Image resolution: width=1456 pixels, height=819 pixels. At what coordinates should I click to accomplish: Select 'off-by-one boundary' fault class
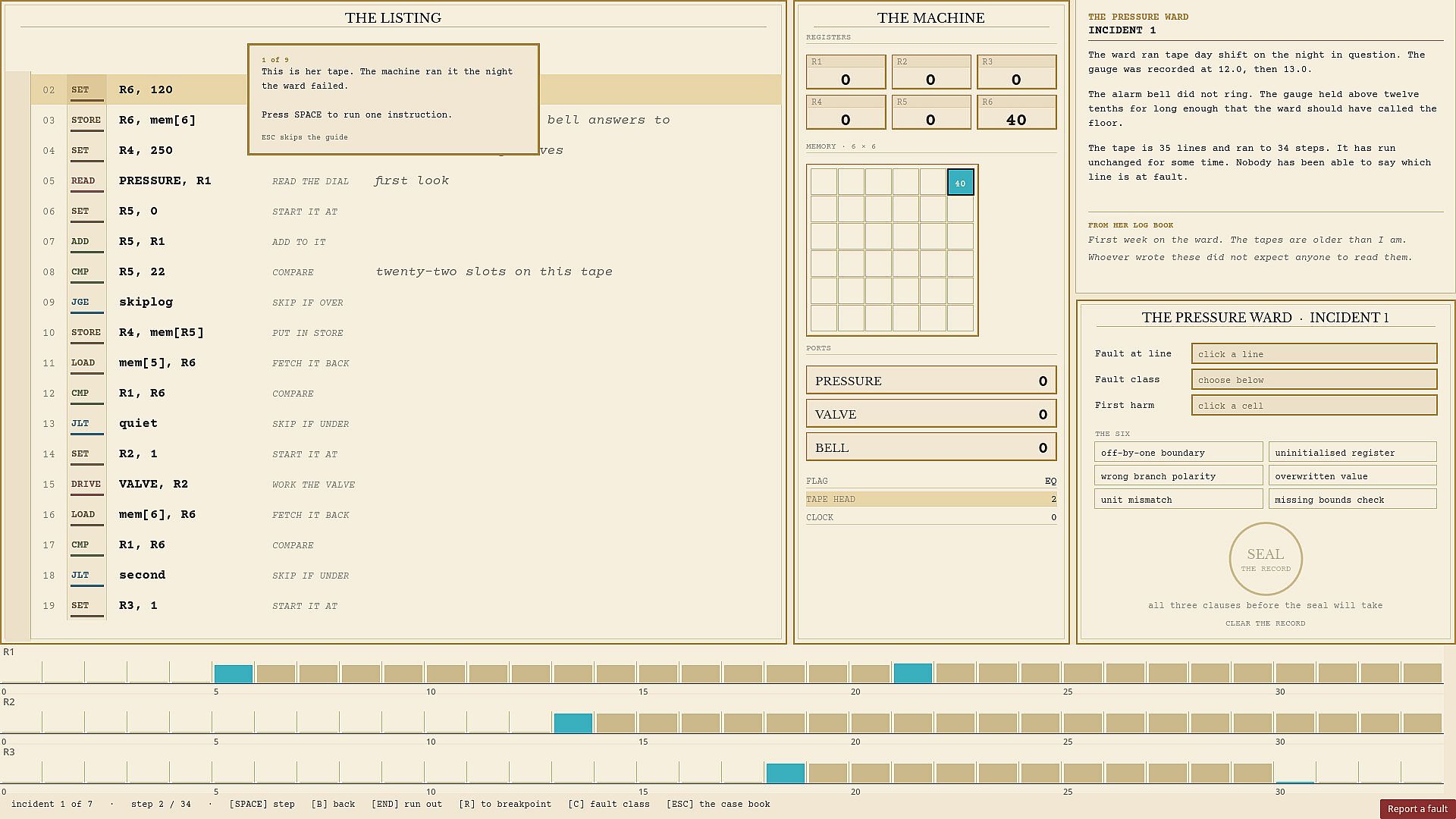tap(1178, 453)
